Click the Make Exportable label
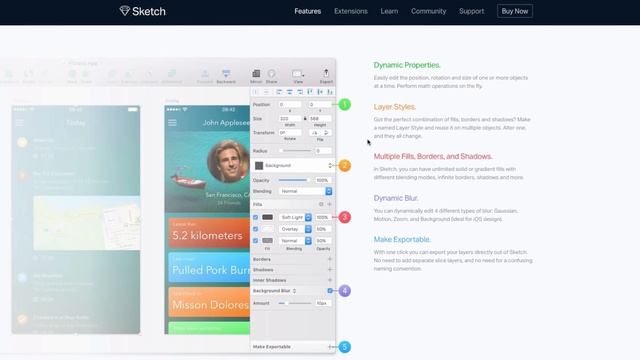 (x=272, y=347)
